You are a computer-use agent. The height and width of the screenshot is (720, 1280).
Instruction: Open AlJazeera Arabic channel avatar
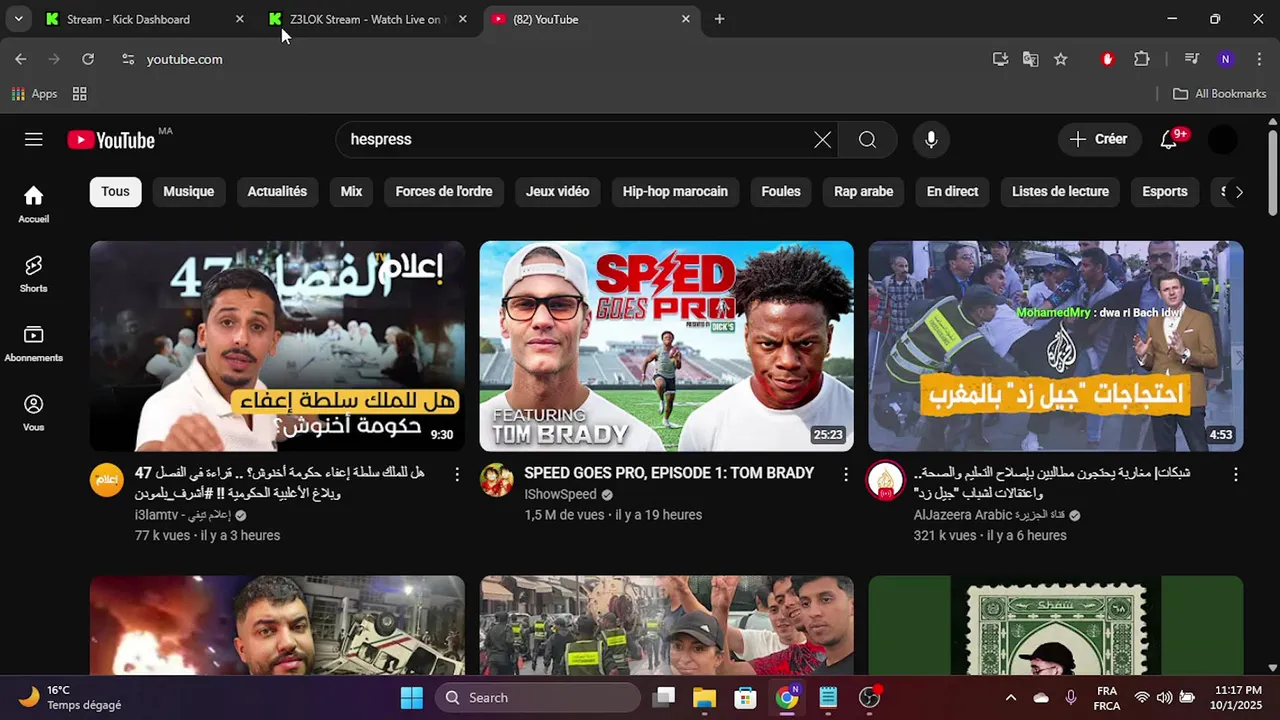886,480
